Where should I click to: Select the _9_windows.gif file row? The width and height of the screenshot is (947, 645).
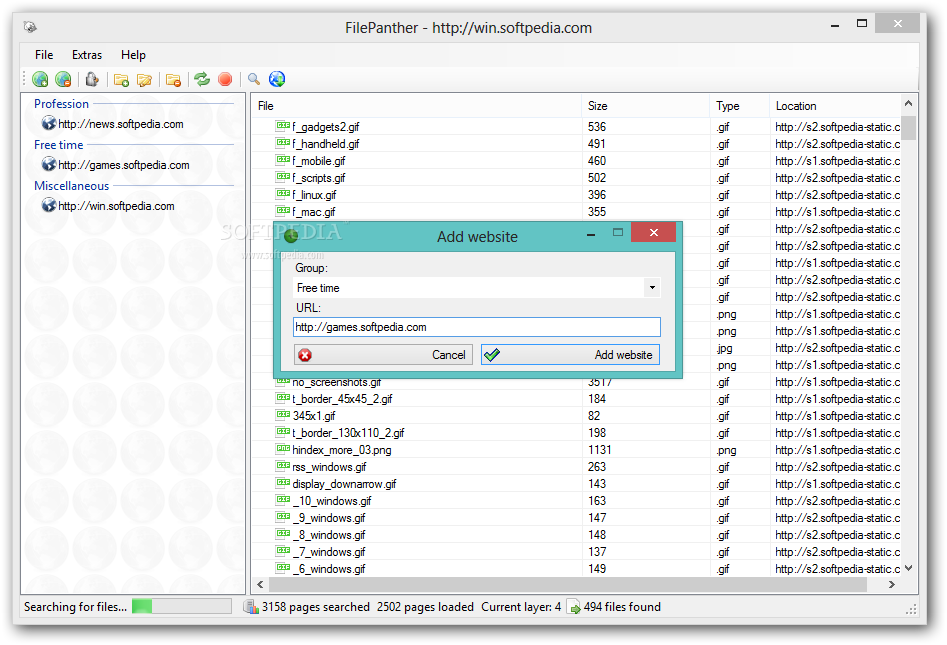tap(576, 518)
